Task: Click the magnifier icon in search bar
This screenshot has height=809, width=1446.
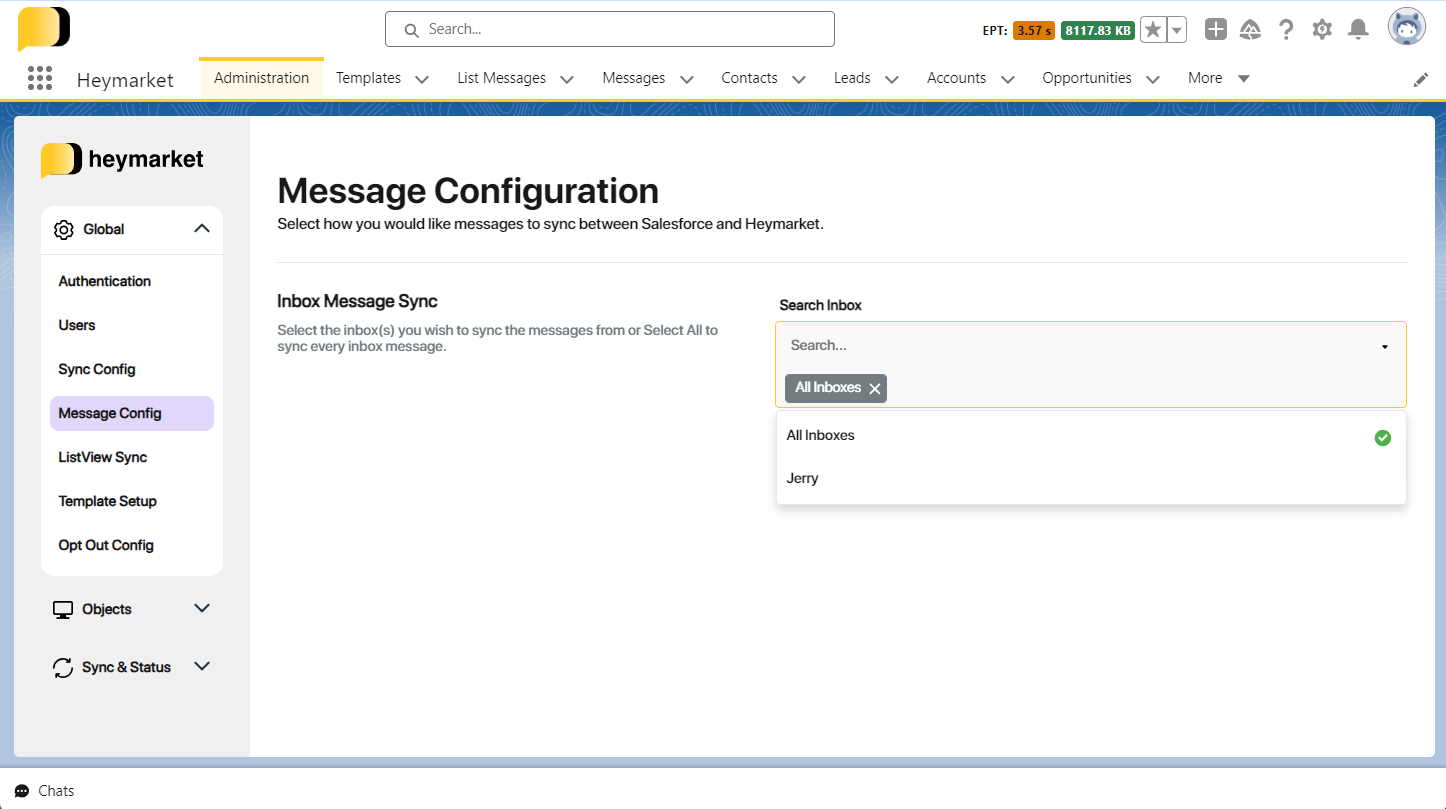Action: tap(411, 31)
